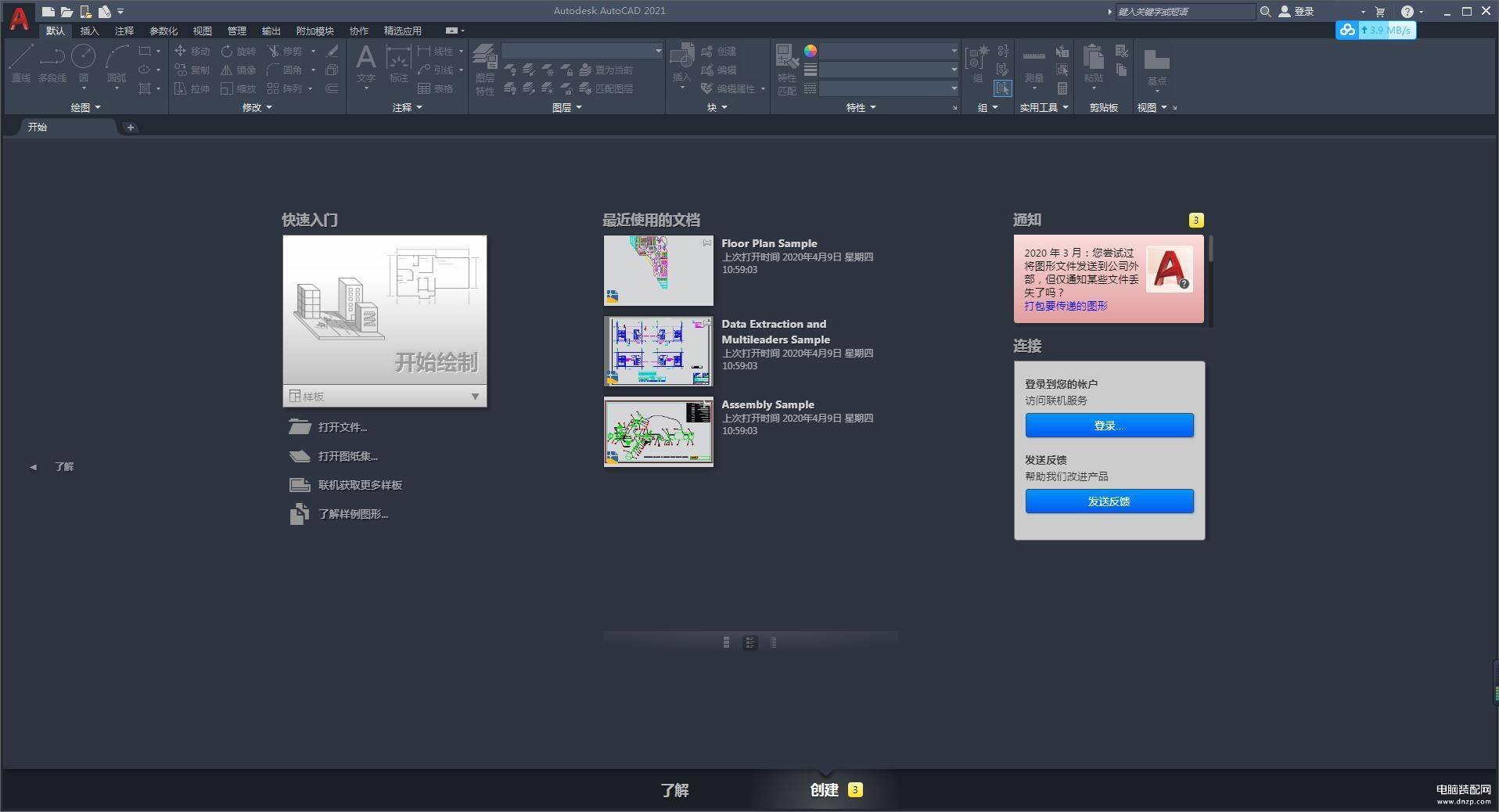1499x812 pixels.
Task: Click the Mirror (镜像) tool
Action: 238,70
